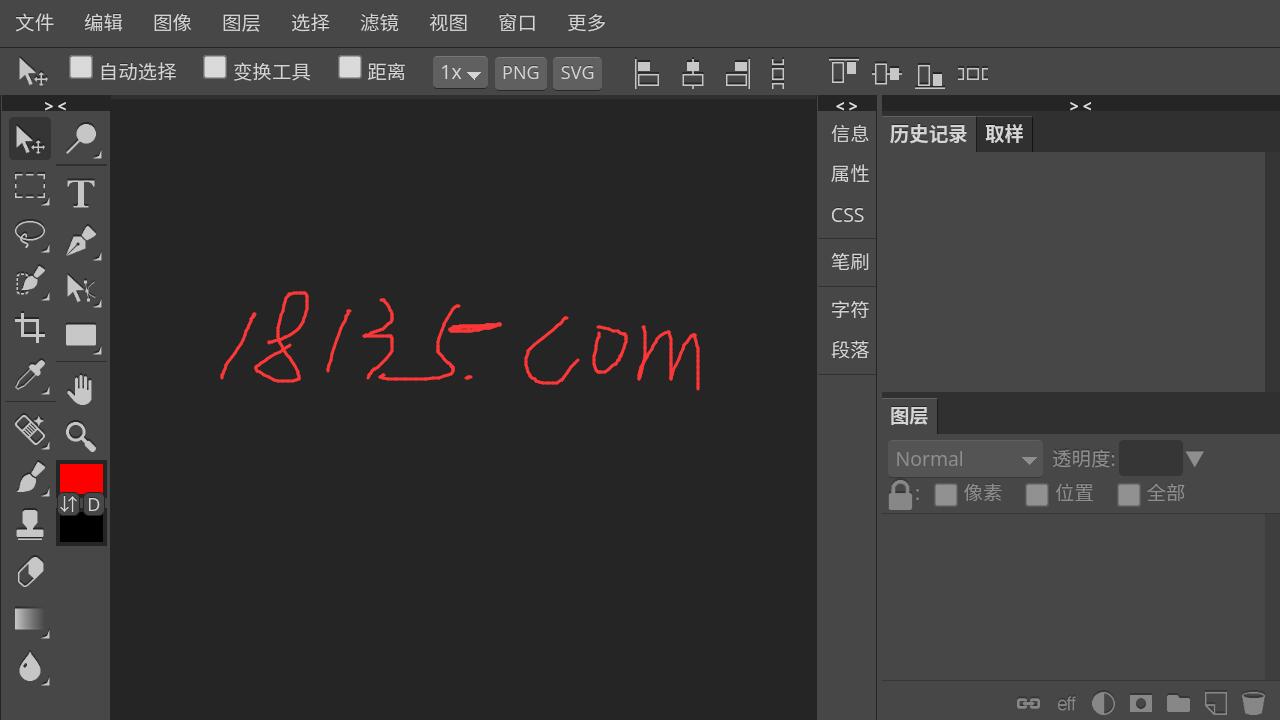The image size is (1280, 720).
Task: Click the link layers icon
Action: 1028,704
